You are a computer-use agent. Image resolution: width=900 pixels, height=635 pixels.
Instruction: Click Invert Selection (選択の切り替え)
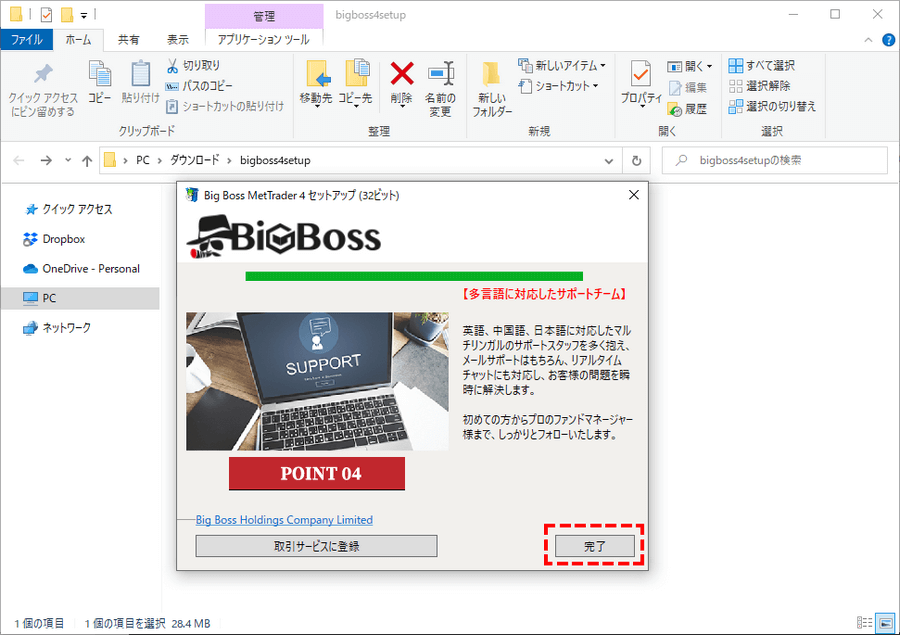pos(772,106)
